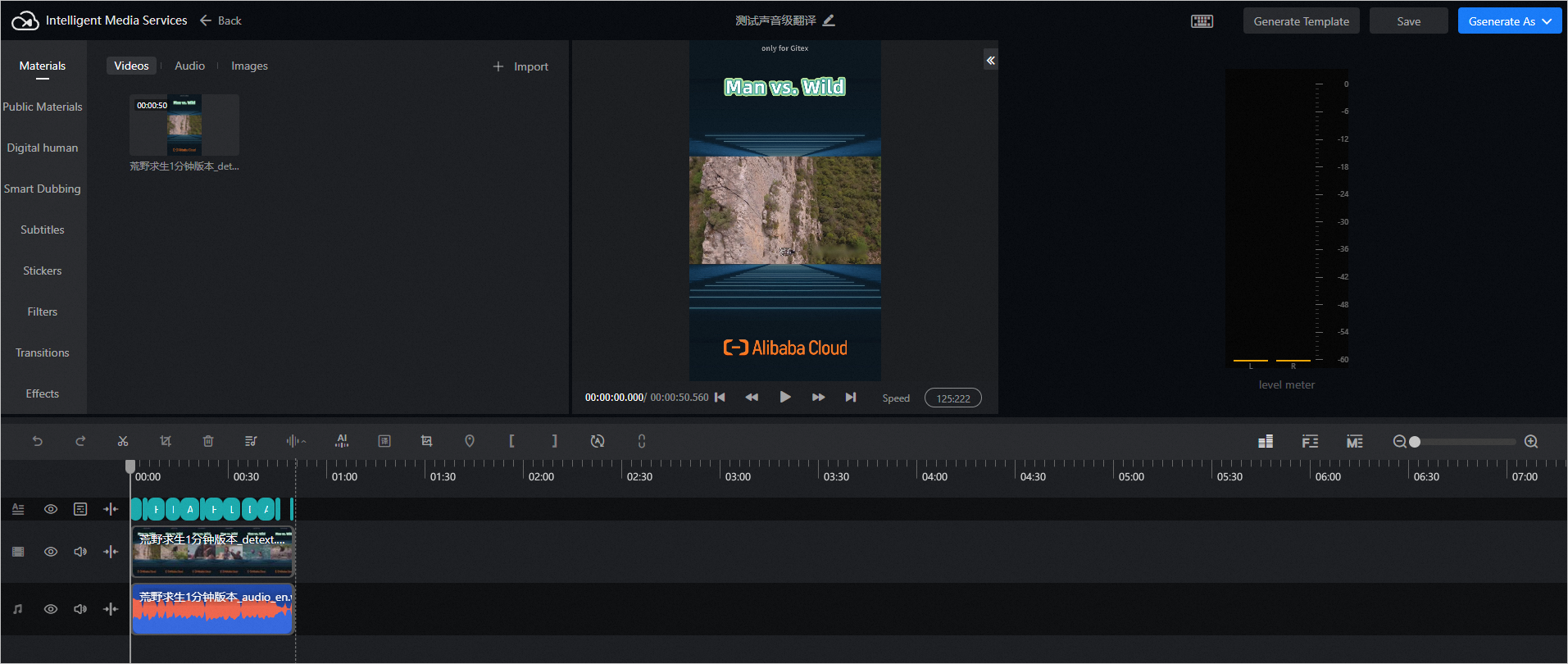Hide the subtitle track with eye icon
This screenshot has height=664, width=1568.
click(x=51, y=509)
